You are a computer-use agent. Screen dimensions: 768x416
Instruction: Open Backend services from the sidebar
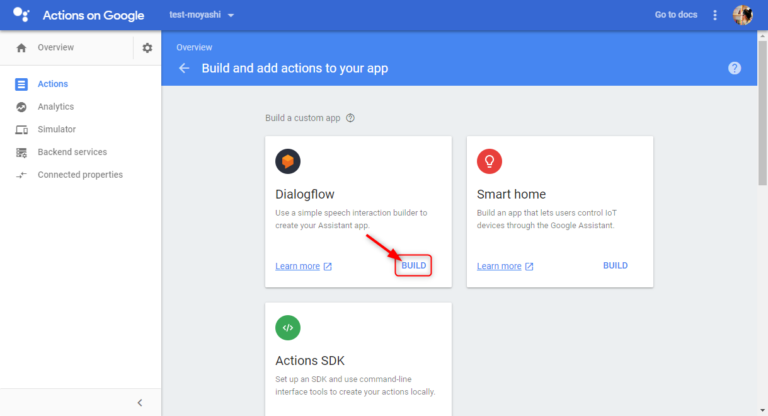coord(71,152)
